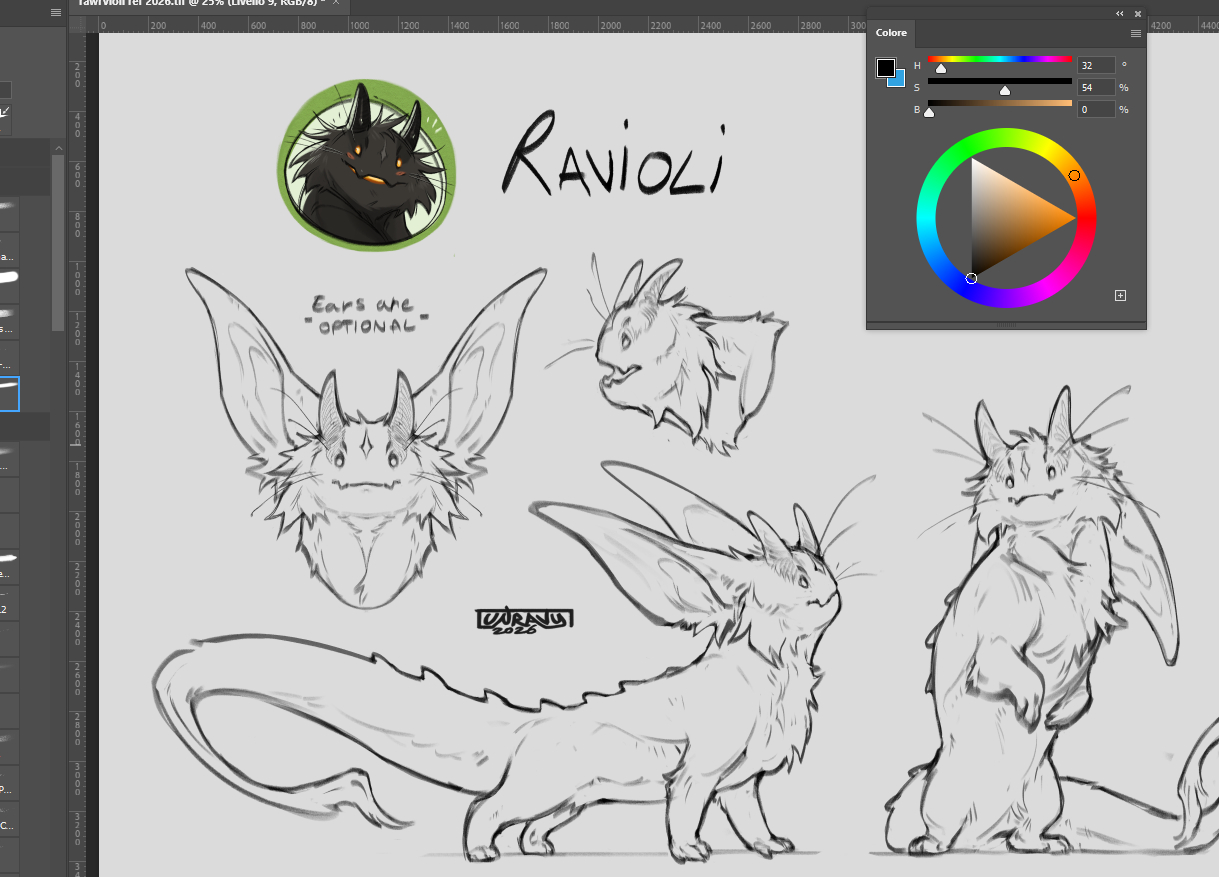
Task: Click the Saturation percentage field
Action: (x=1095, y=87)
